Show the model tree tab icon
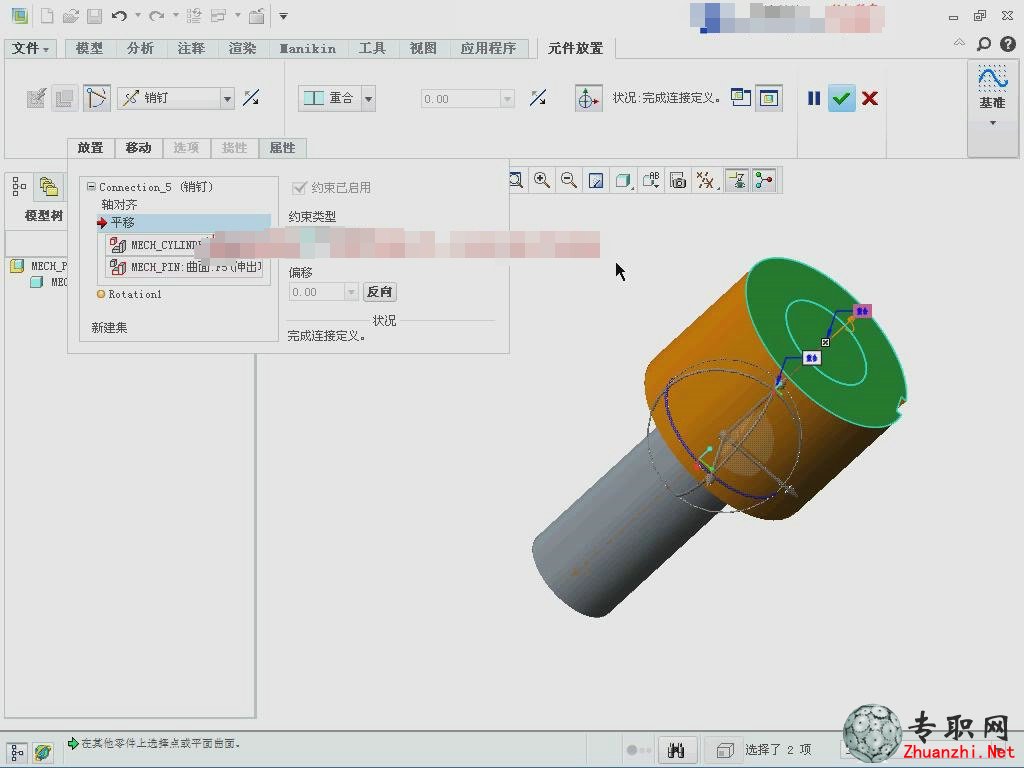This screenshot has height=768, width=1024. [20, 187]
